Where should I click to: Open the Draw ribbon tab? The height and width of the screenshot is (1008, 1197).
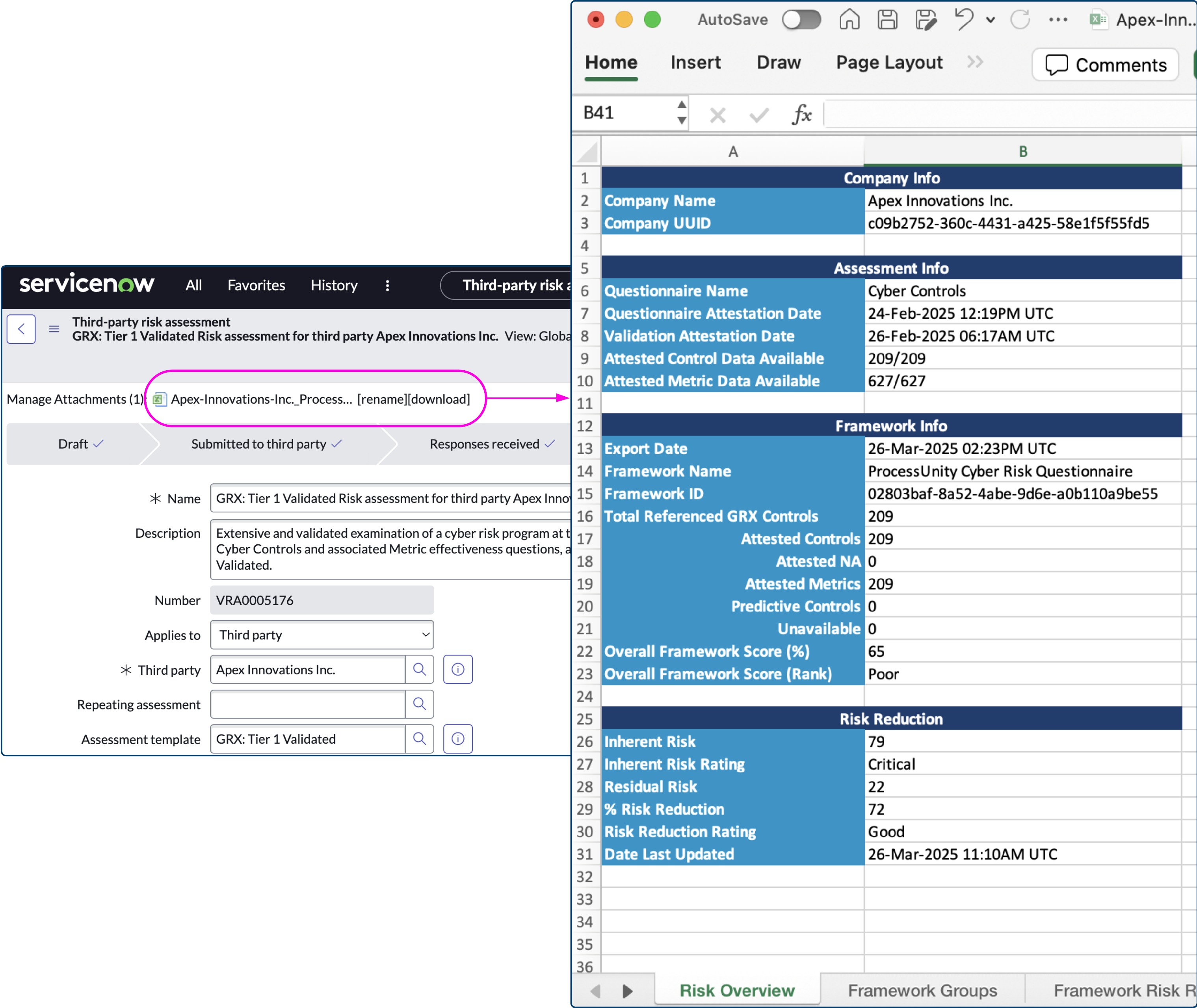779,62
